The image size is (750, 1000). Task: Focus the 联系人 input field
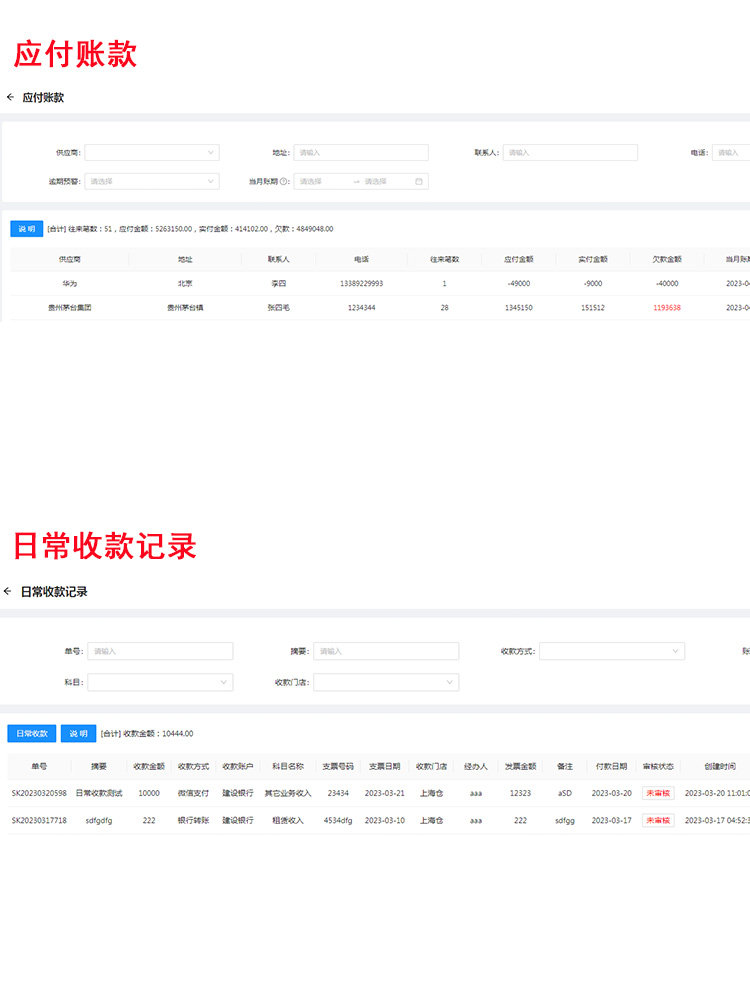[570, 152]
